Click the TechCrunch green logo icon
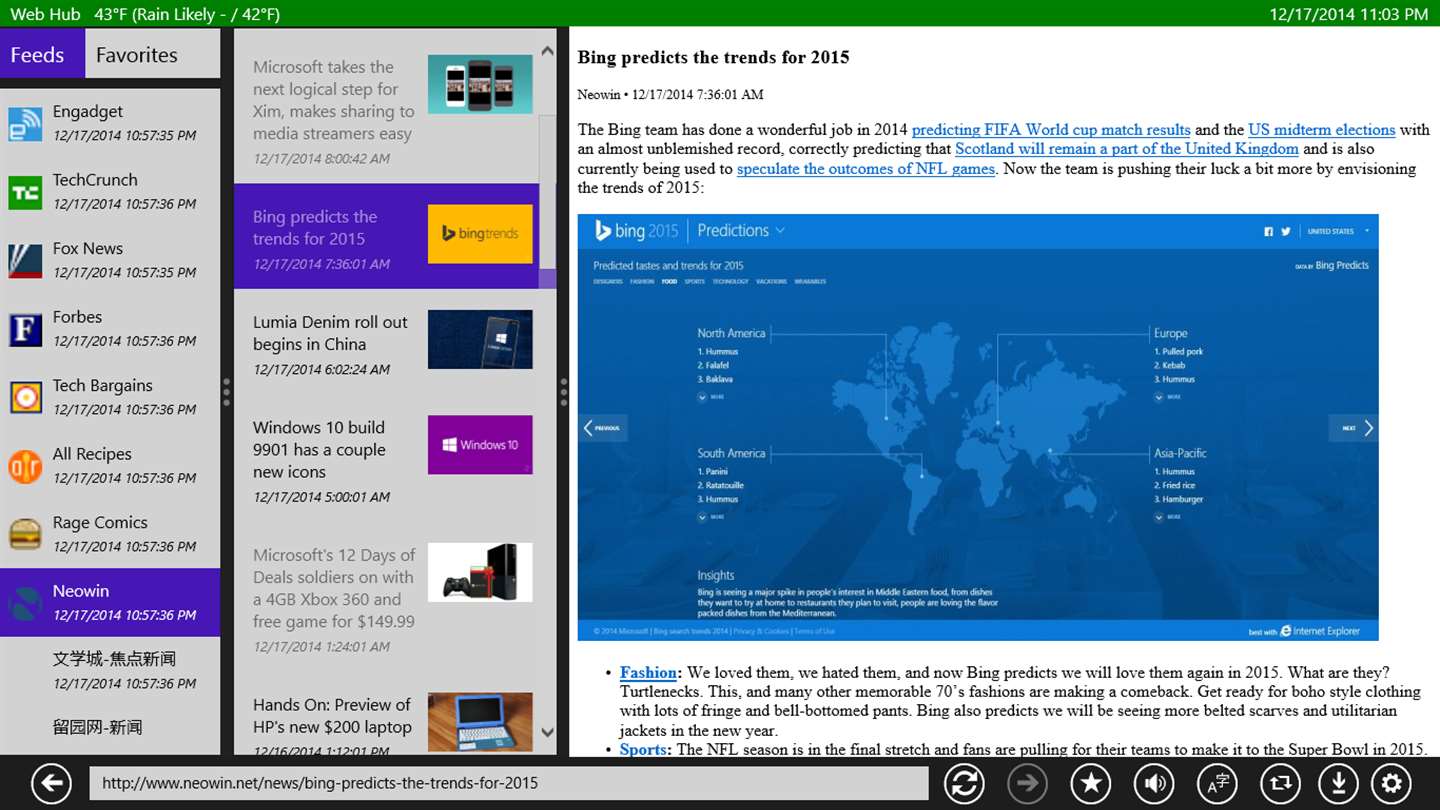This screenshot has height=810, width=1440. point(25,192)
